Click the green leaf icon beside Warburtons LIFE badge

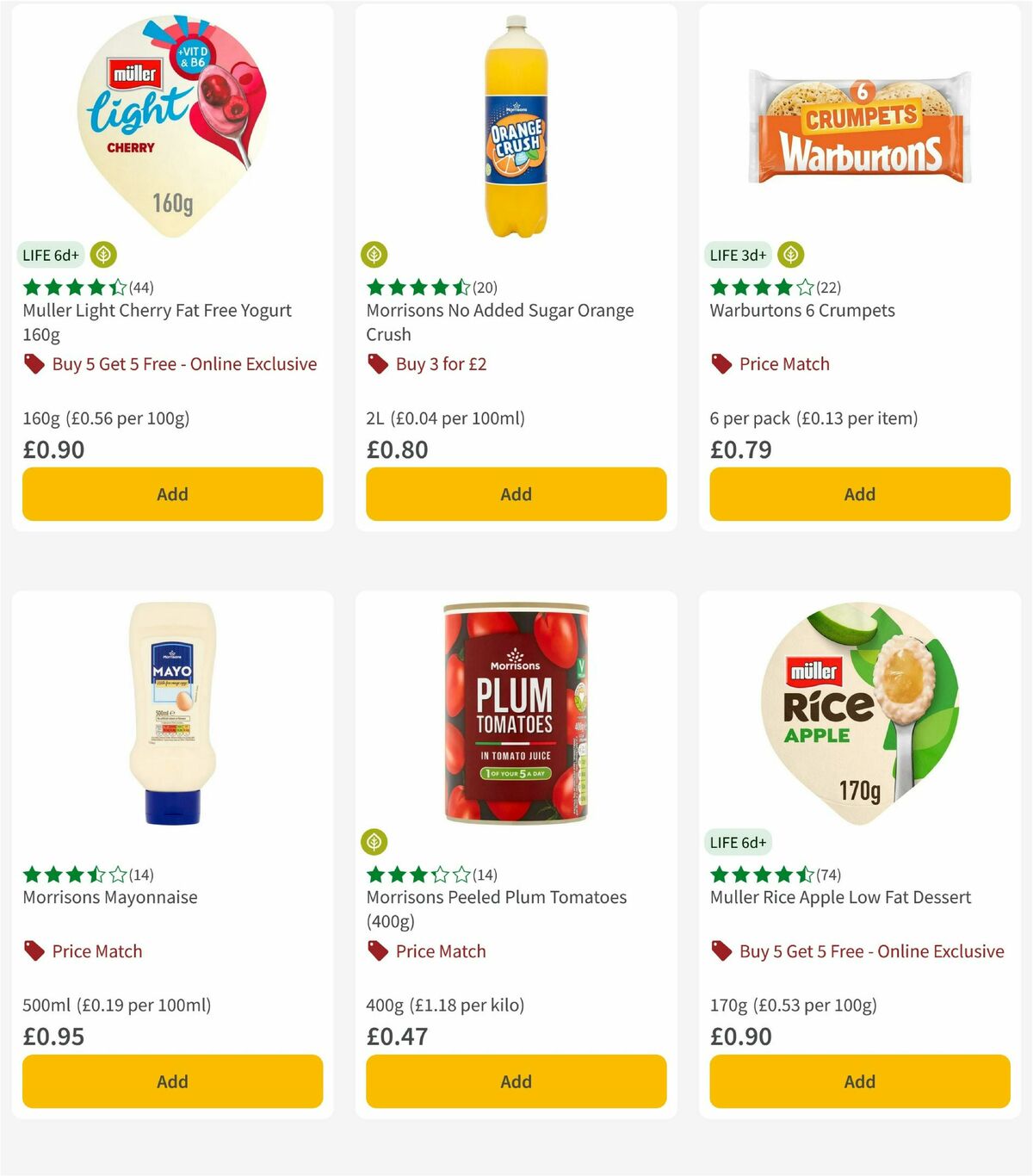[789, 255]
